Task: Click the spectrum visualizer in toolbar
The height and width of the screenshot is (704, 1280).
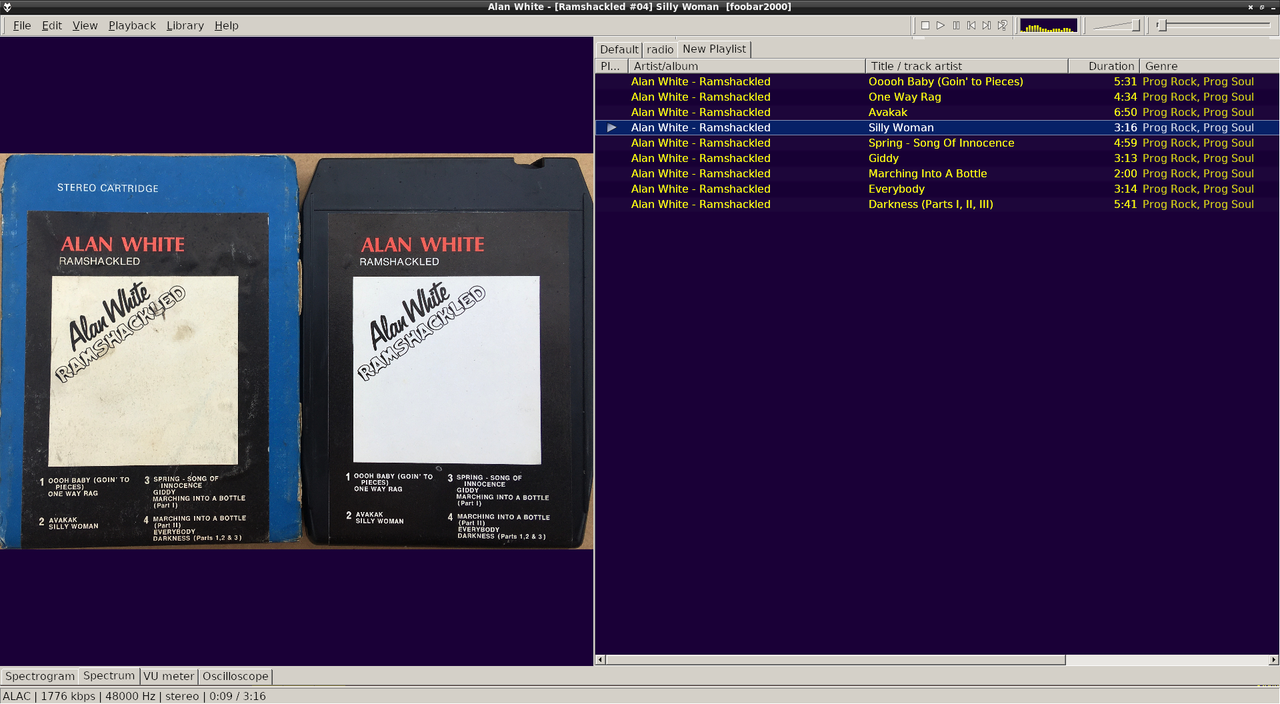Action: [x=1048, y=25]
